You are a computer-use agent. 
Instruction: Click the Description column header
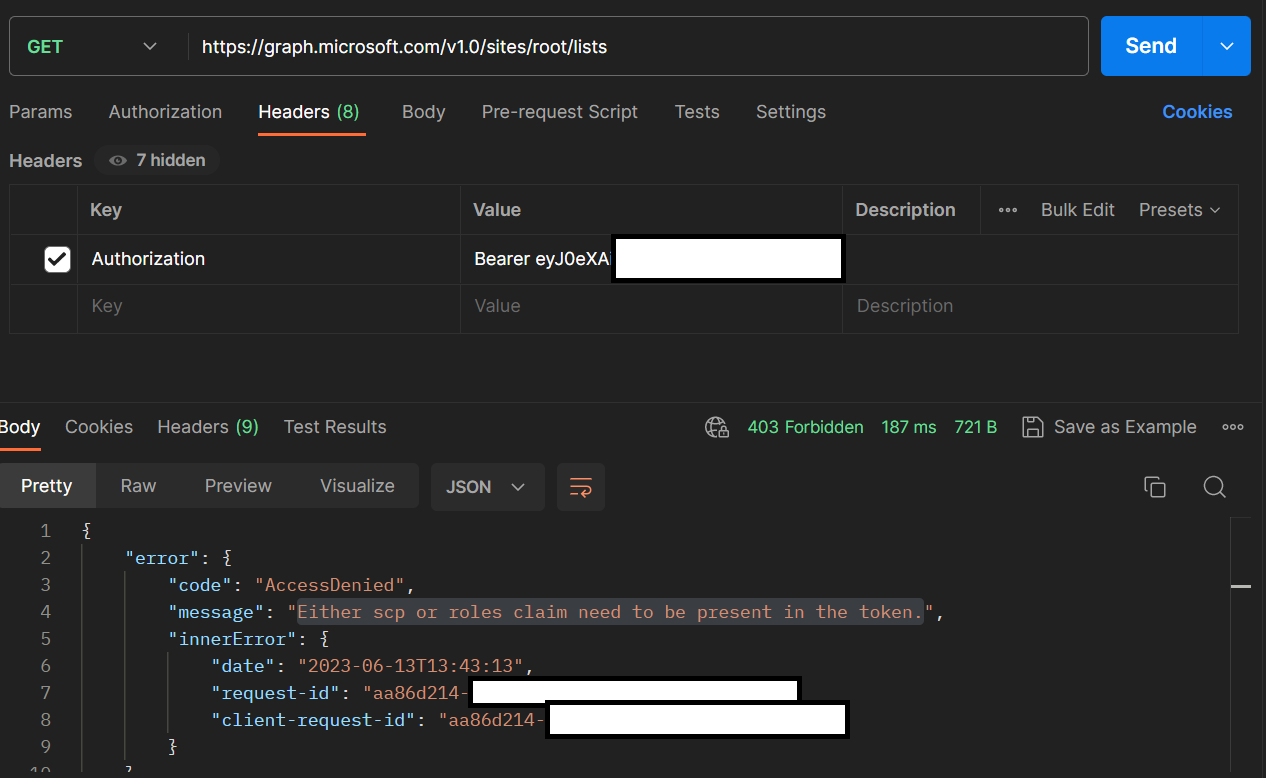[905, 210]
